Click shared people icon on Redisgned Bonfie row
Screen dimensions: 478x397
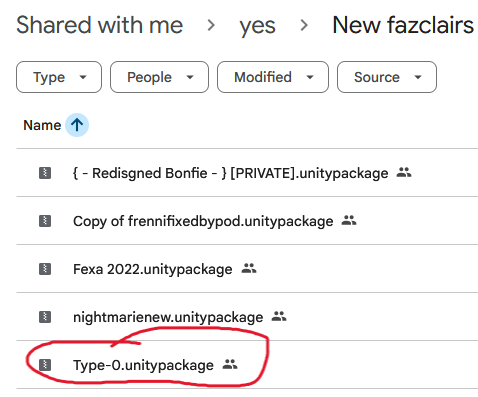[x=404, y=172]
